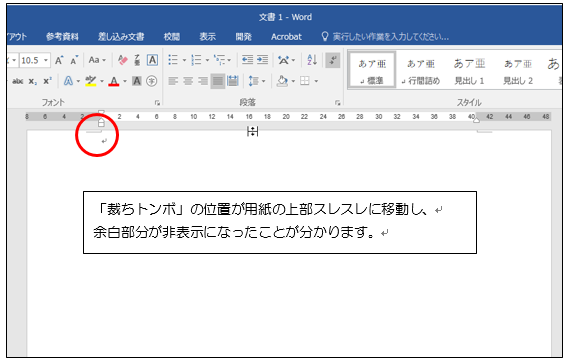
Task: Apply paragraph shading paint bucket
Action: (282, 81)
